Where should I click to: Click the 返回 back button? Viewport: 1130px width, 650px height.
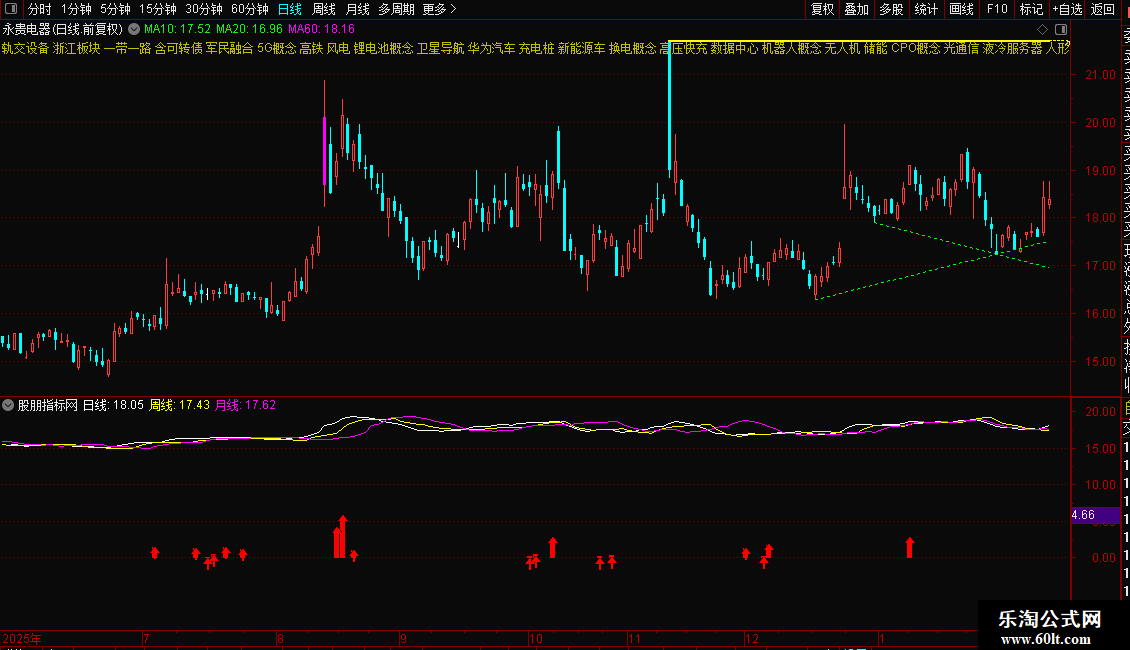tap(1103, 9)
